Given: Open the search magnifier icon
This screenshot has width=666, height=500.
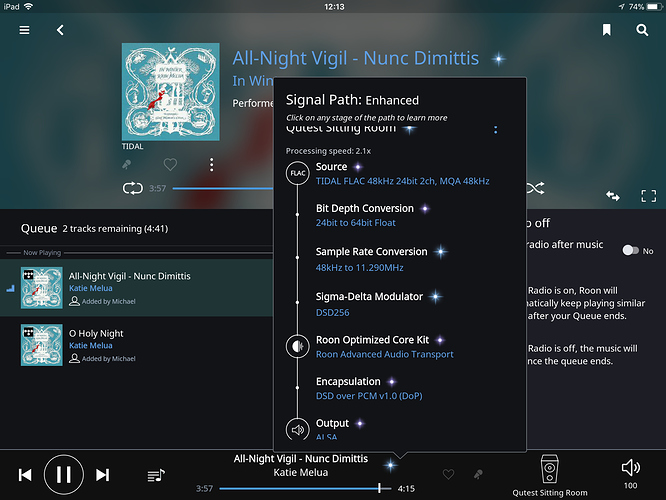Looking at the screenshot, I should 642,30.
